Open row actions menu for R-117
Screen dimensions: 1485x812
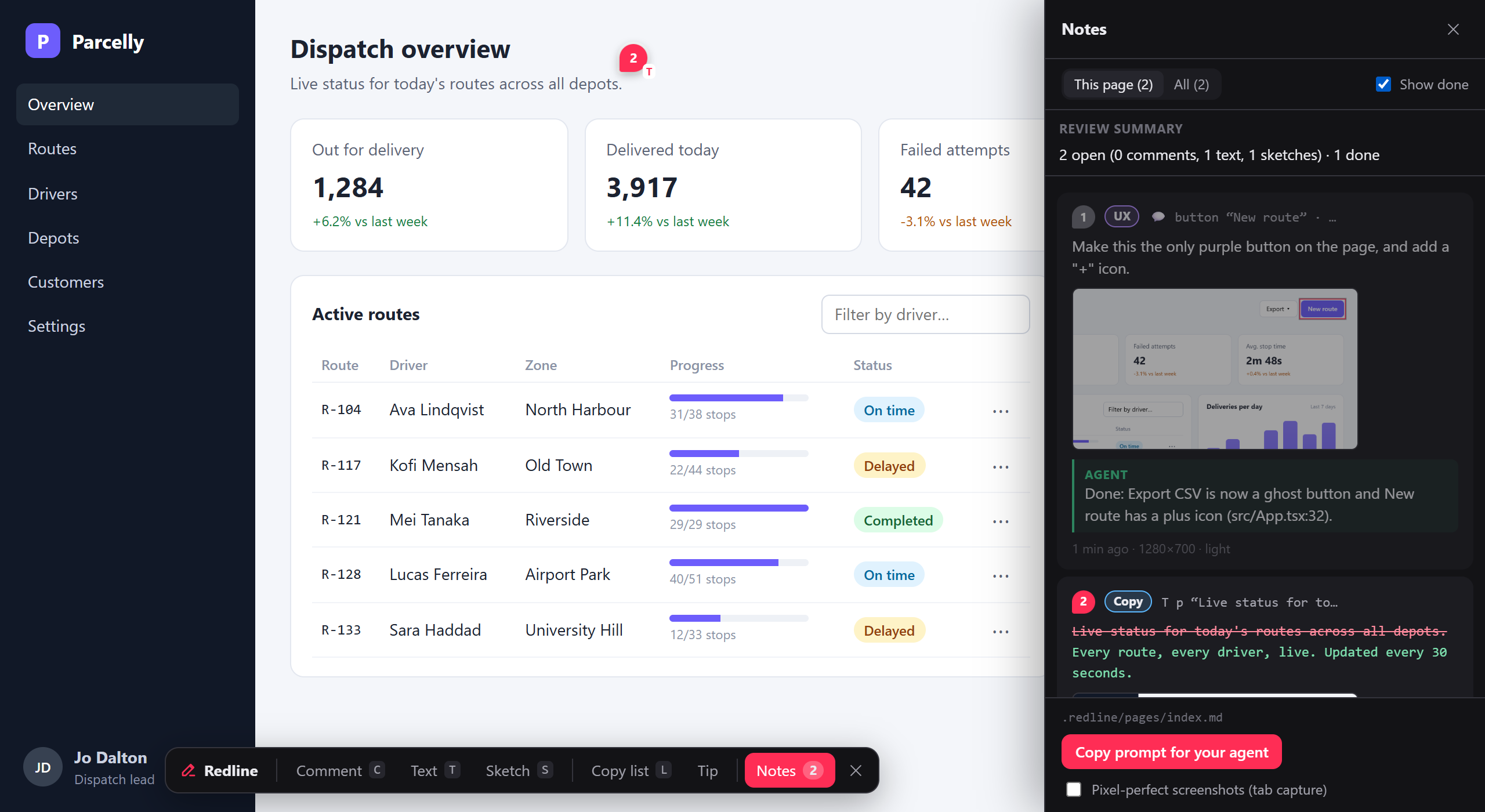pos(1001,466)
